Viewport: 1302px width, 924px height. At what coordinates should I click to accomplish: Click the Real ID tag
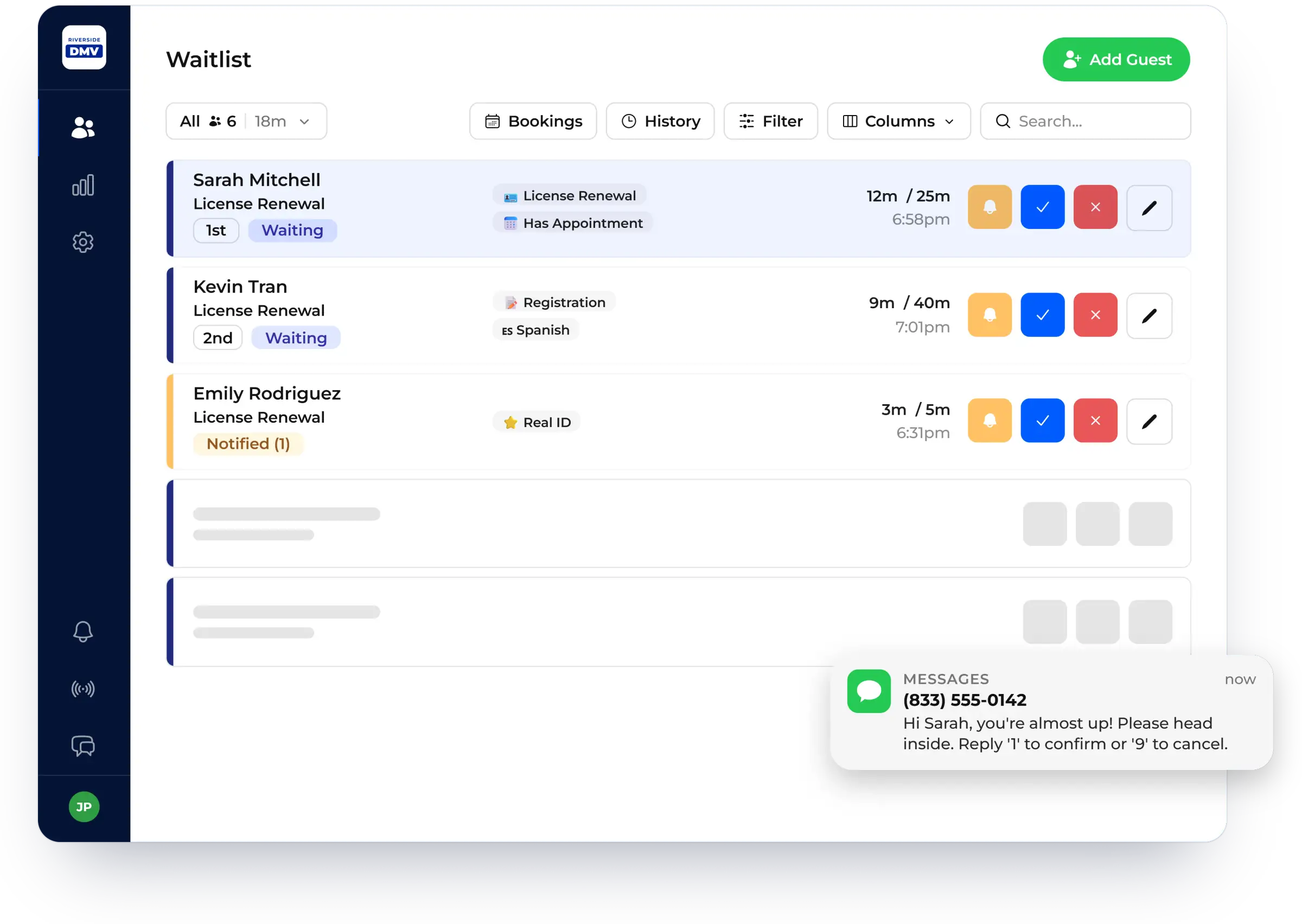537,422
